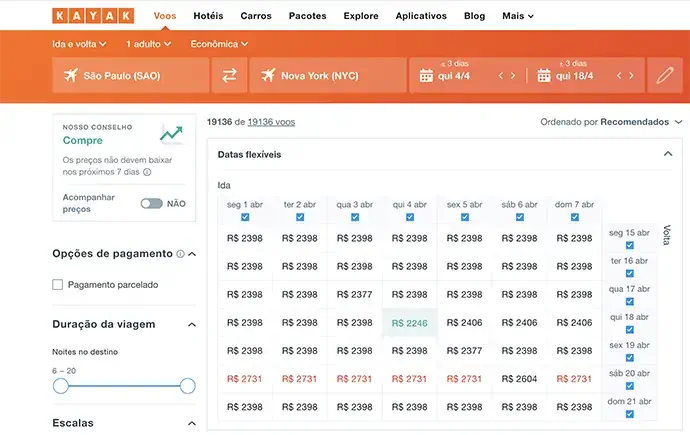
Task: Open Ordenado por Recomendados sort dropdown
Action: tap(611, 122)
